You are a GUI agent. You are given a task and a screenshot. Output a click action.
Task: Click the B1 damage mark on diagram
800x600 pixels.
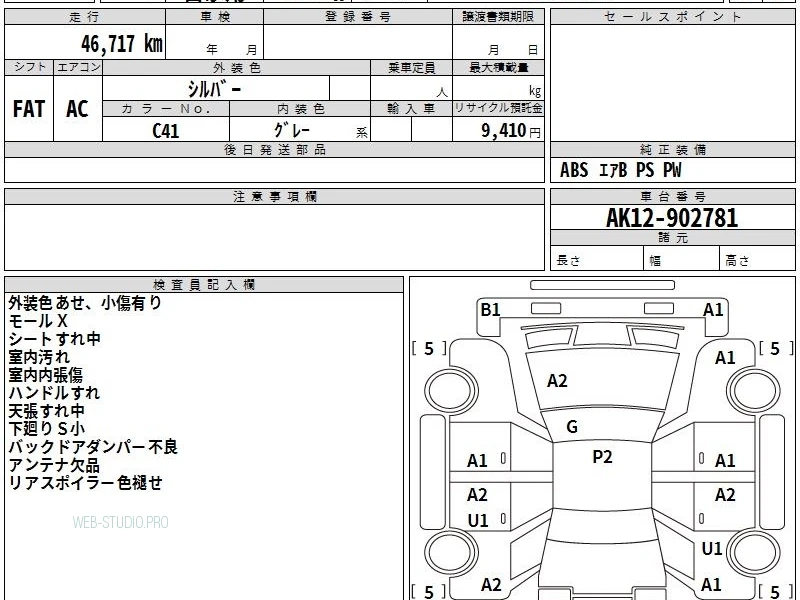(490, 310)
